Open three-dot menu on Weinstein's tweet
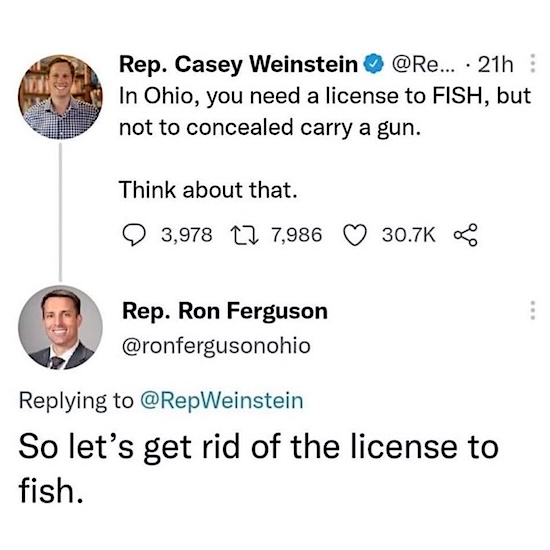This screenshot has height=550, width=550. [532, 63]
